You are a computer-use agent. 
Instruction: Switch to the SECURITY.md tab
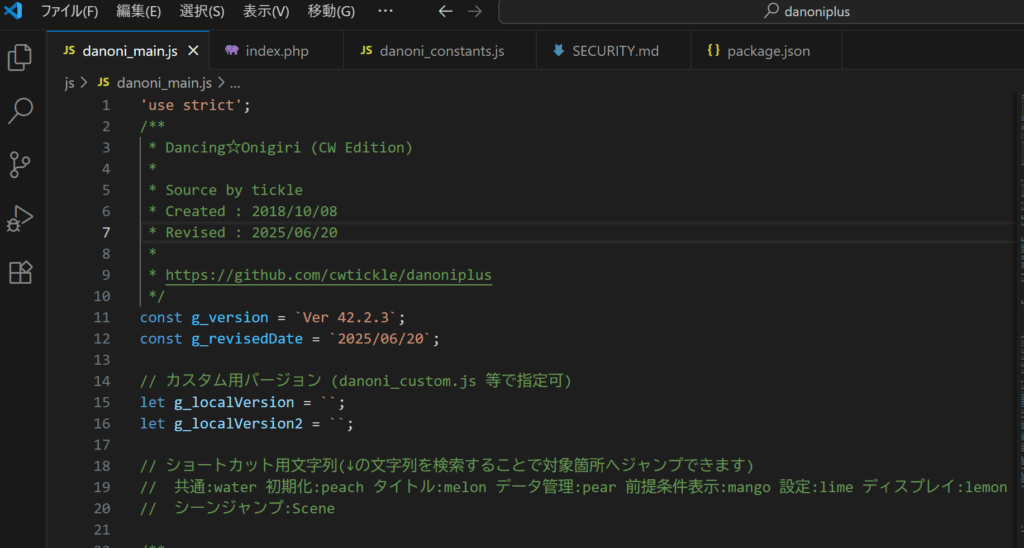(x=615, y=50)
